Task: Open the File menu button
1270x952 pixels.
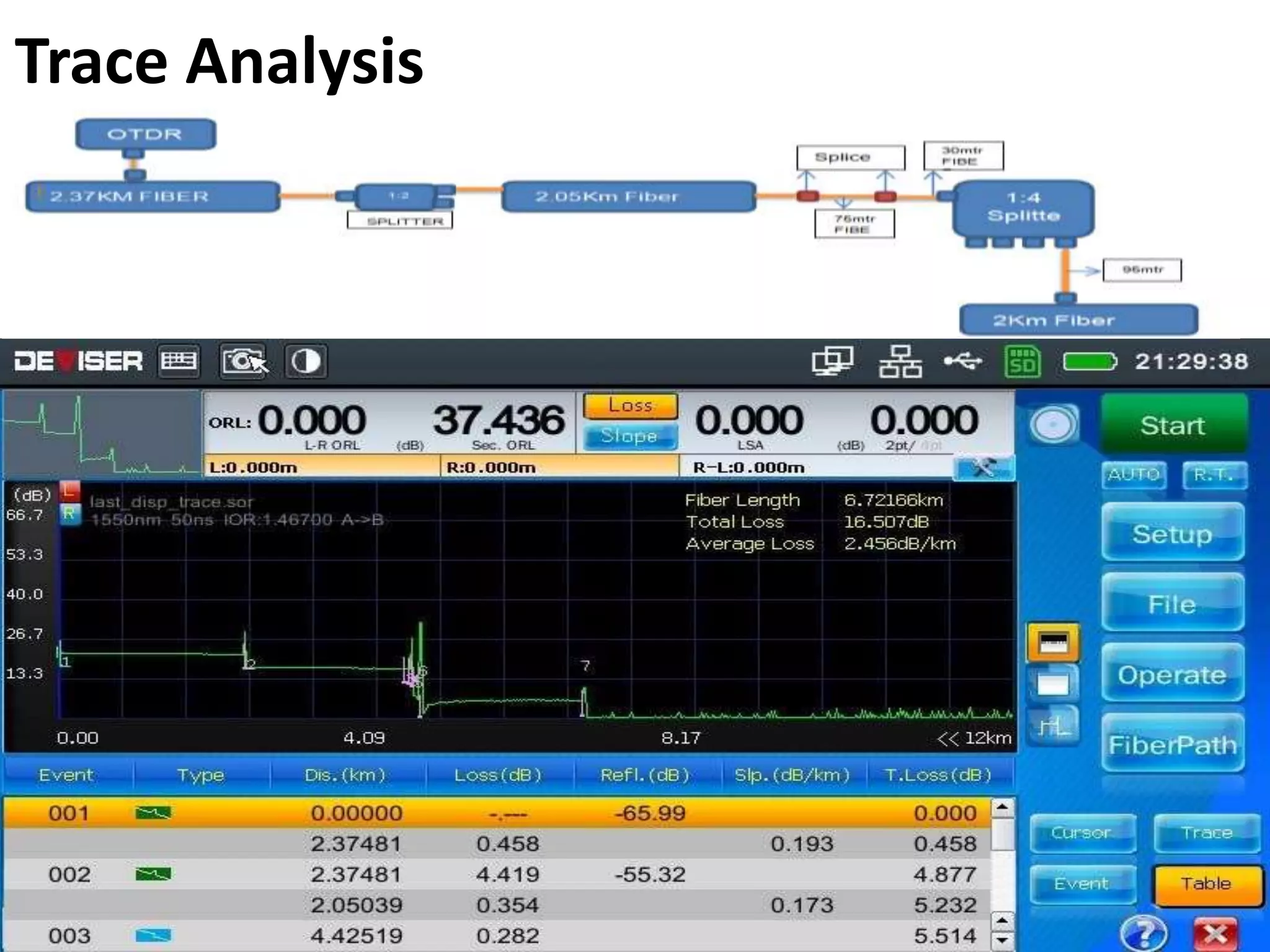Action: (1173, 604)
